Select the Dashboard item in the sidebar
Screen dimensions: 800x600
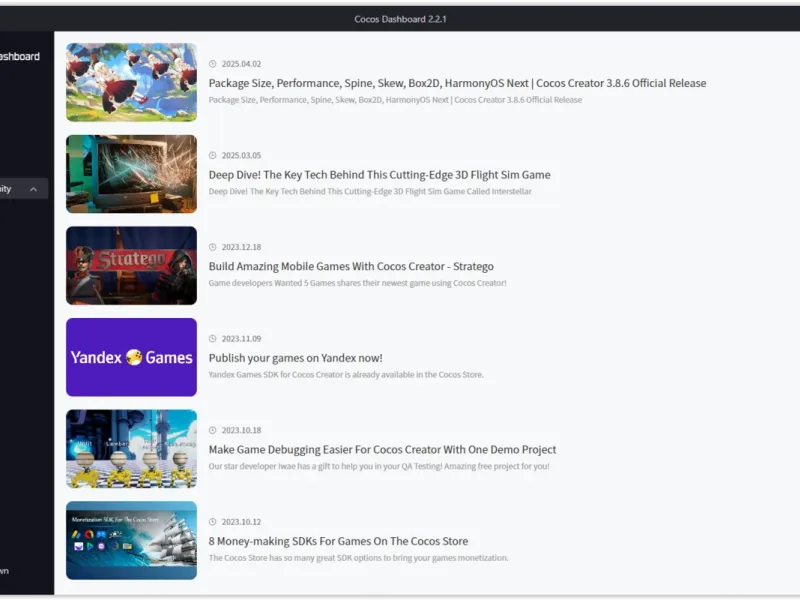tap(19, 57)
